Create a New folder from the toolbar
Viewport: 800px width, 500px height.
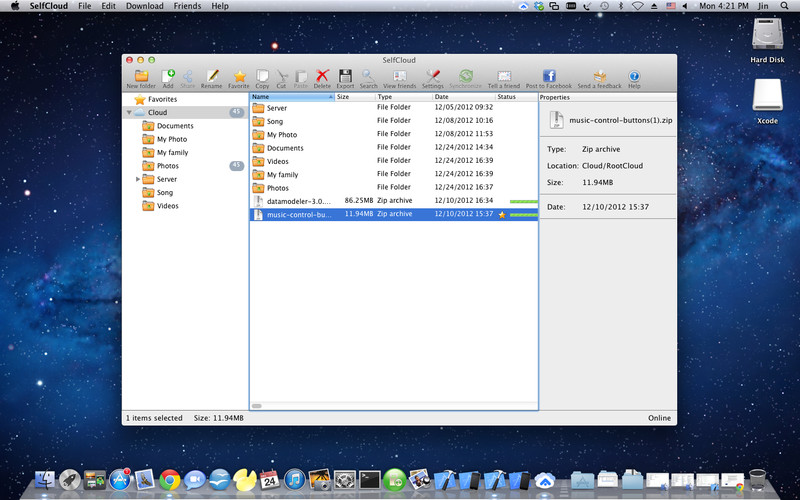click(141, 79)
